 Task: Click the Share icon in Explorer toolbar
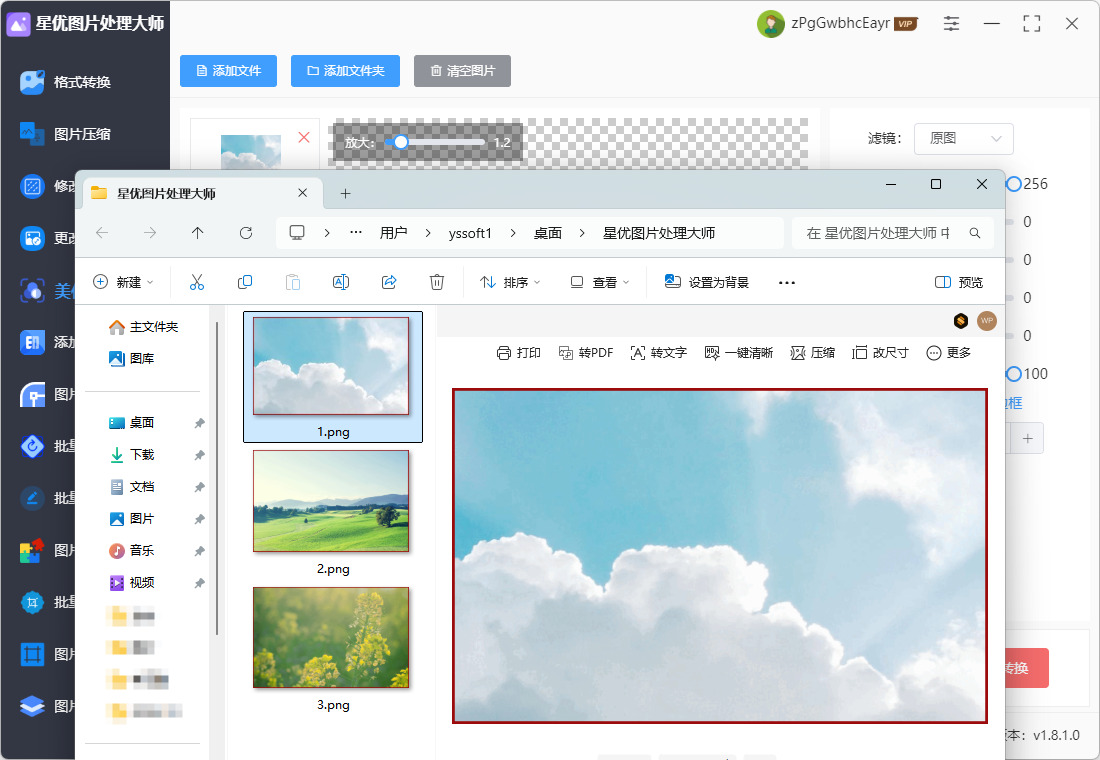389,282
